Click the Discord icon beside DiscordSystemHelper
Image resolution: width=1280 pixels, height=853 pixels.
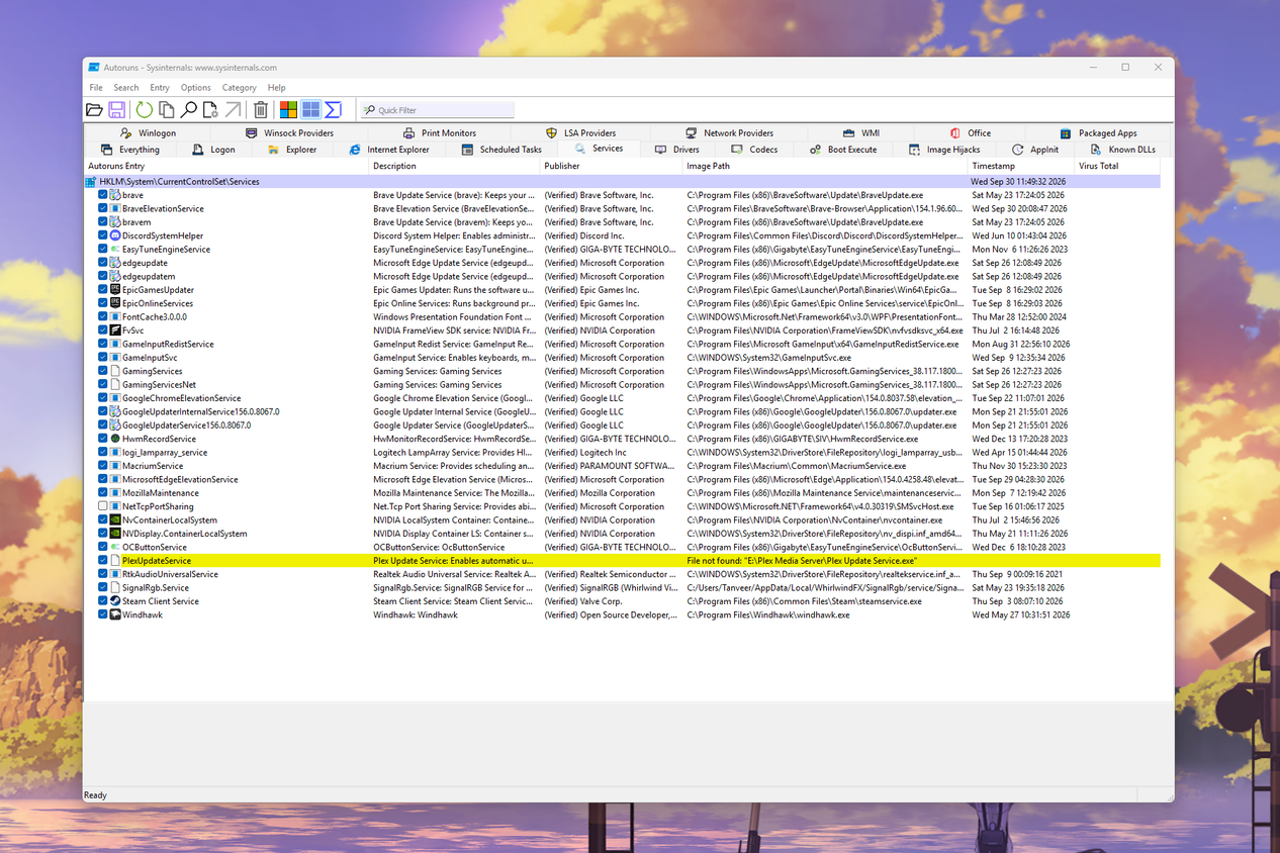(x=115, y=236)
